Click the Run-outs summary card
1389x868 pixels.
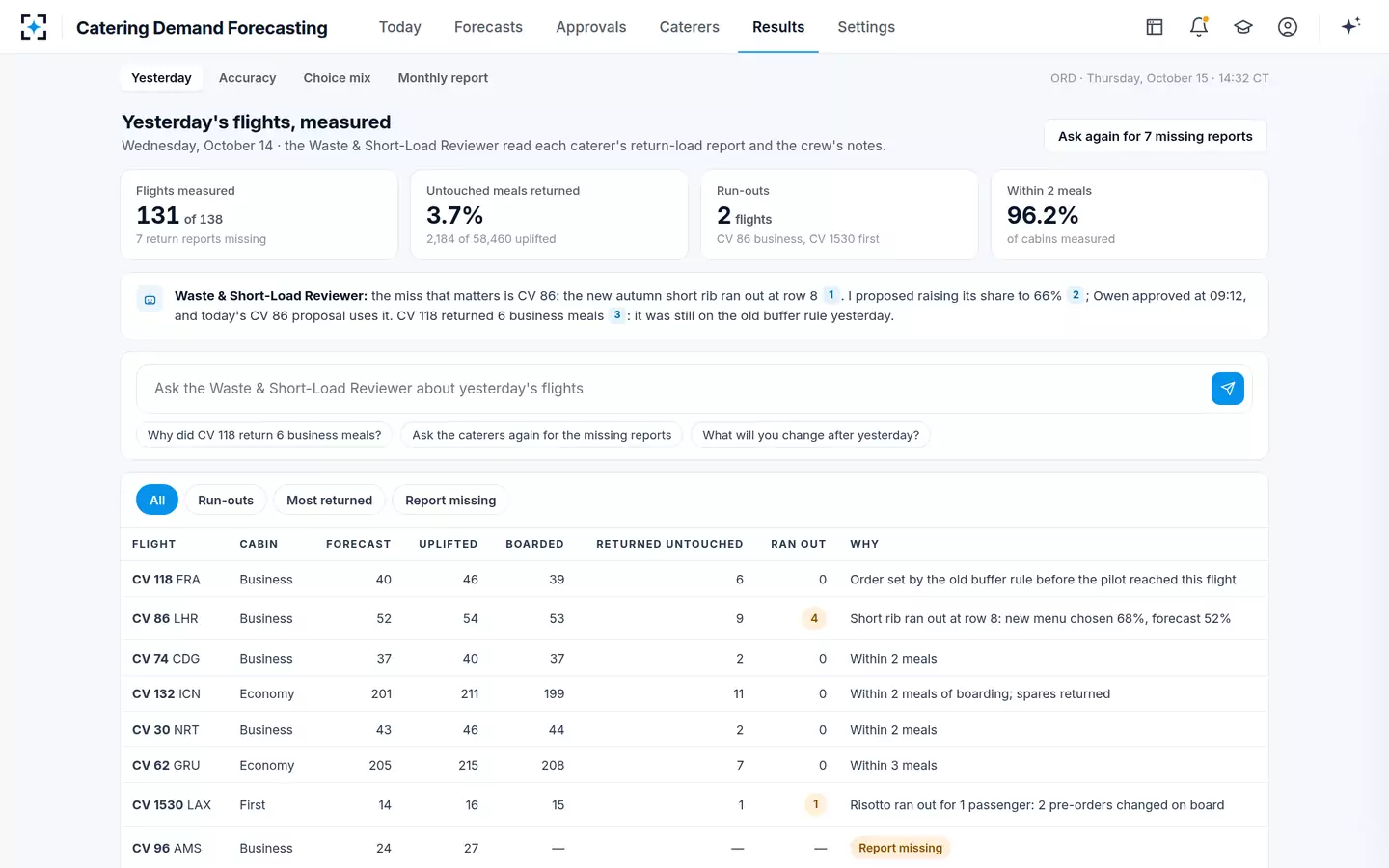click(x=840, y=215)
